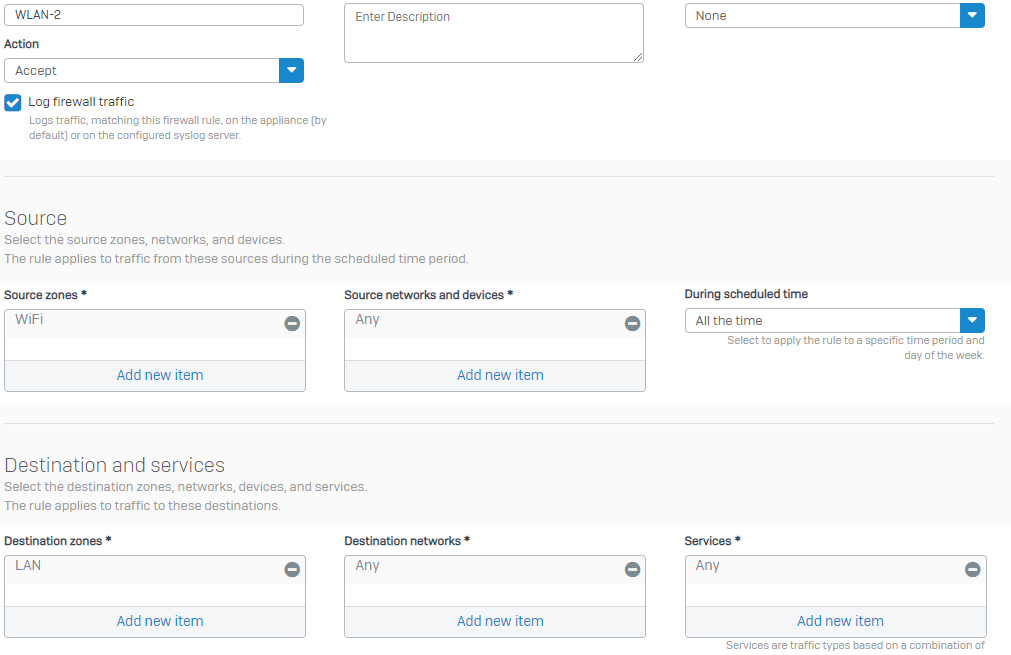
Task: Remove WiFi from Source zones
Action: (292, 323)
